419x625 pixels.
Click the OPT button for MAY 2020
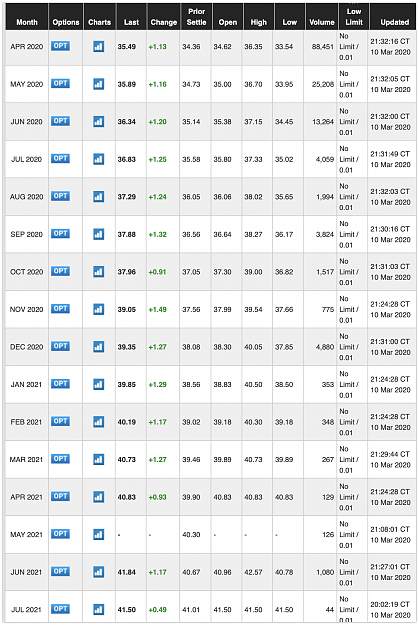click(61, 84)
